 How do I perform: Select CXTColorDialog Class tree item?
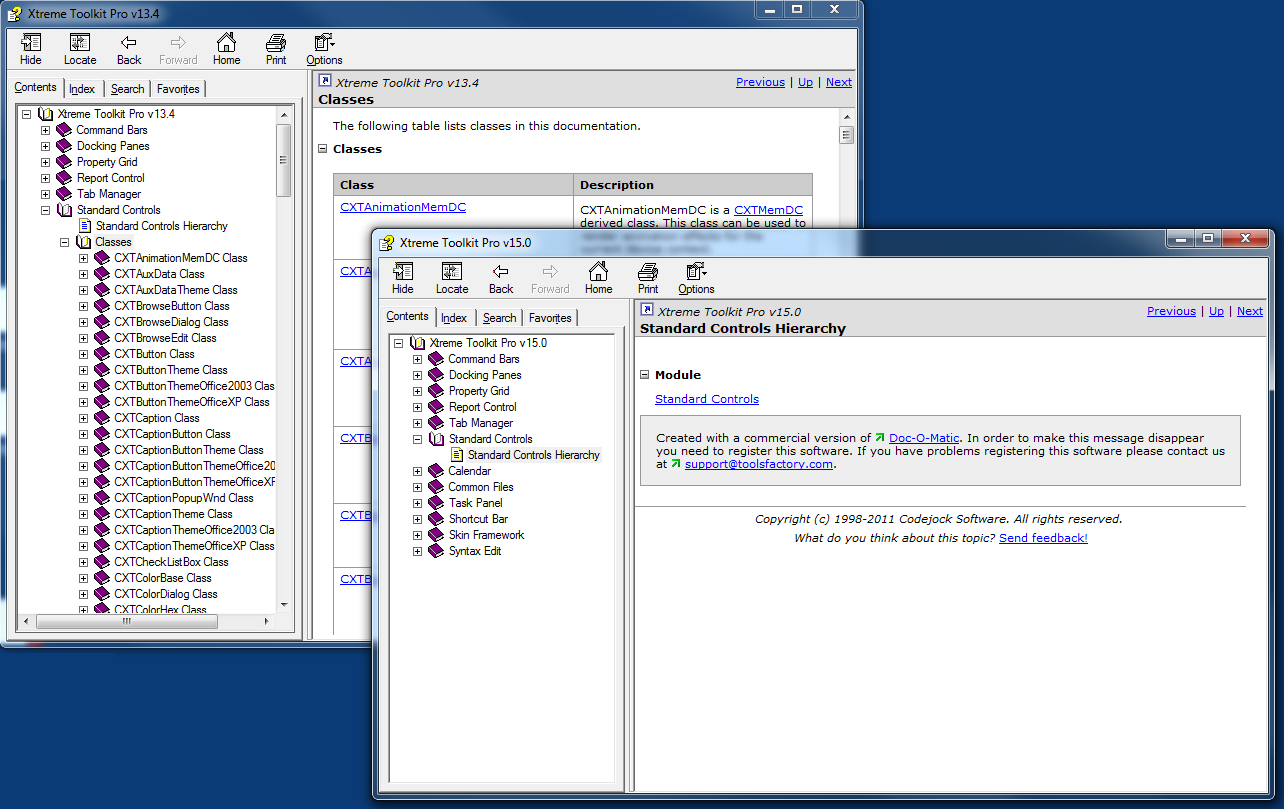pos(165,594)
